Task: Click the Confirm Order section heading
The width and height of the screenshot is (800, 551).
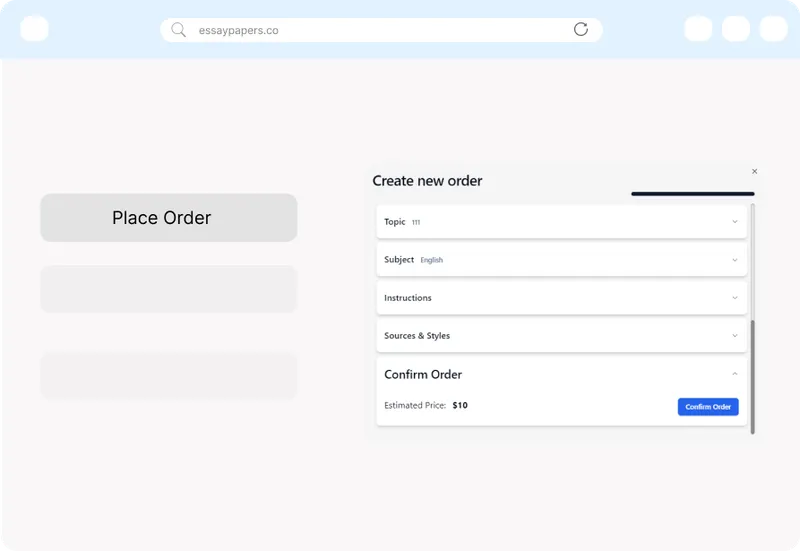Action: [423, 375]
